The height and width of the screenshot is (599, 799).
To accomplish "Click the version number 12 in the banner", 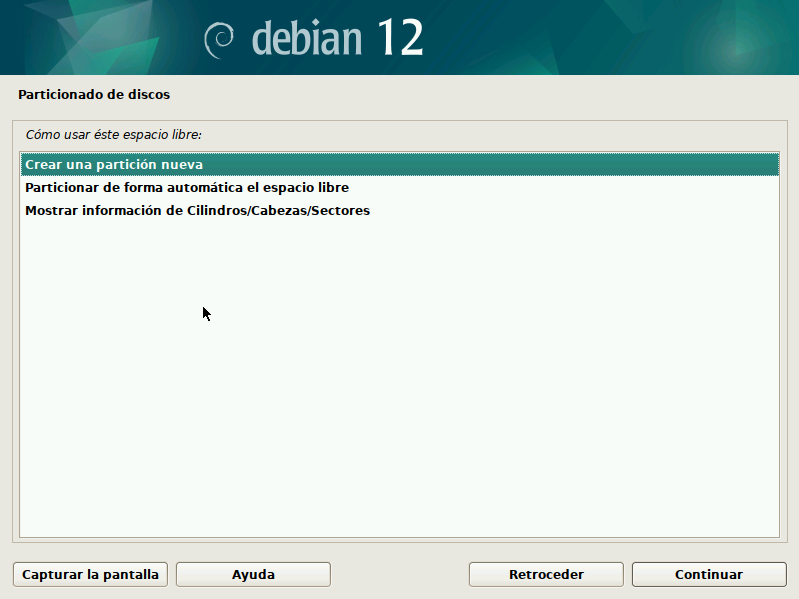I will click(x=400, y=38).
